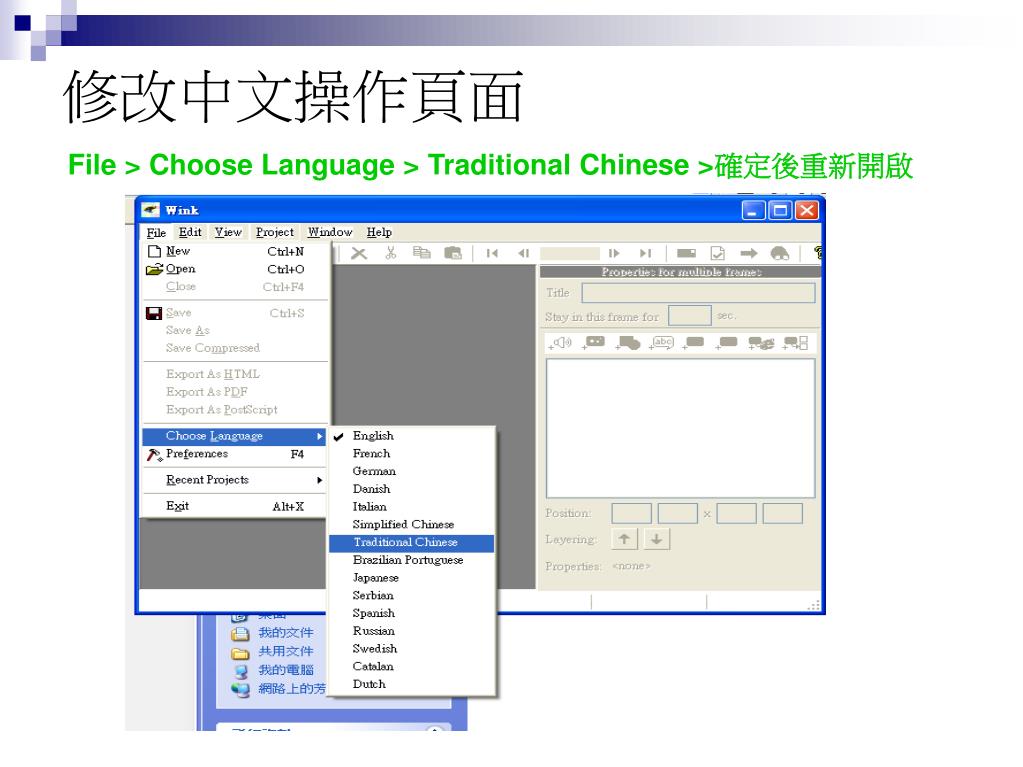Click the add callout group icon (seventh in properties row)
This screenshot has height=767, width=1023.
(761, 343)
